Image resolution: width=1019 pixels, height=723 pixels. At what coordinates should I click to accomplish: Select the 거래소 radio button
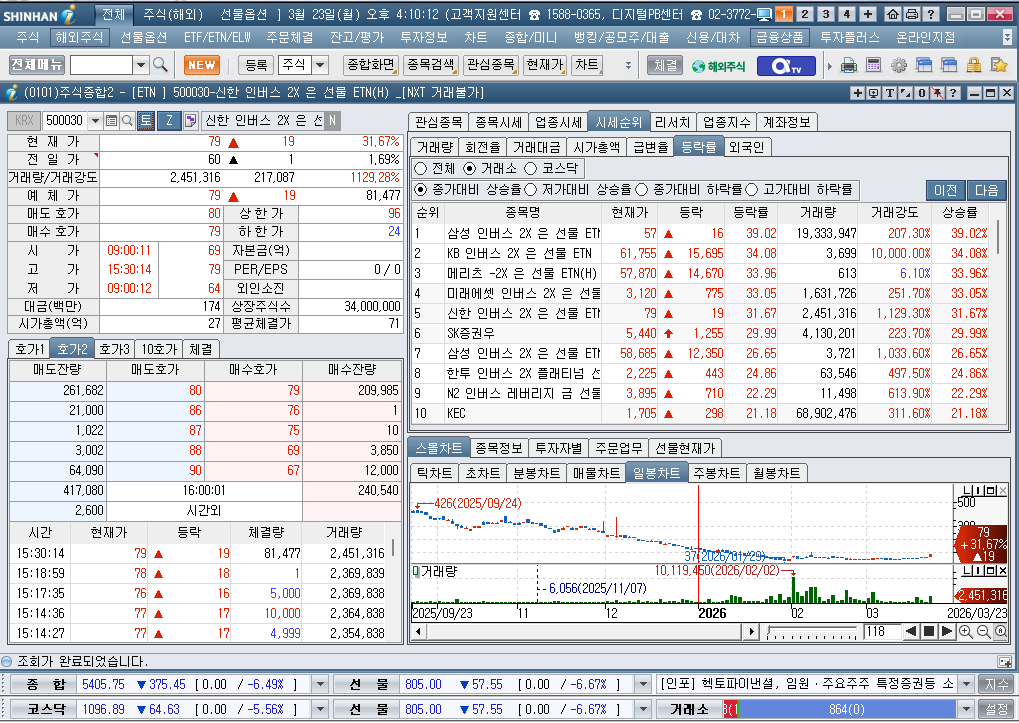pyautogui.click(x=469, y=168)
